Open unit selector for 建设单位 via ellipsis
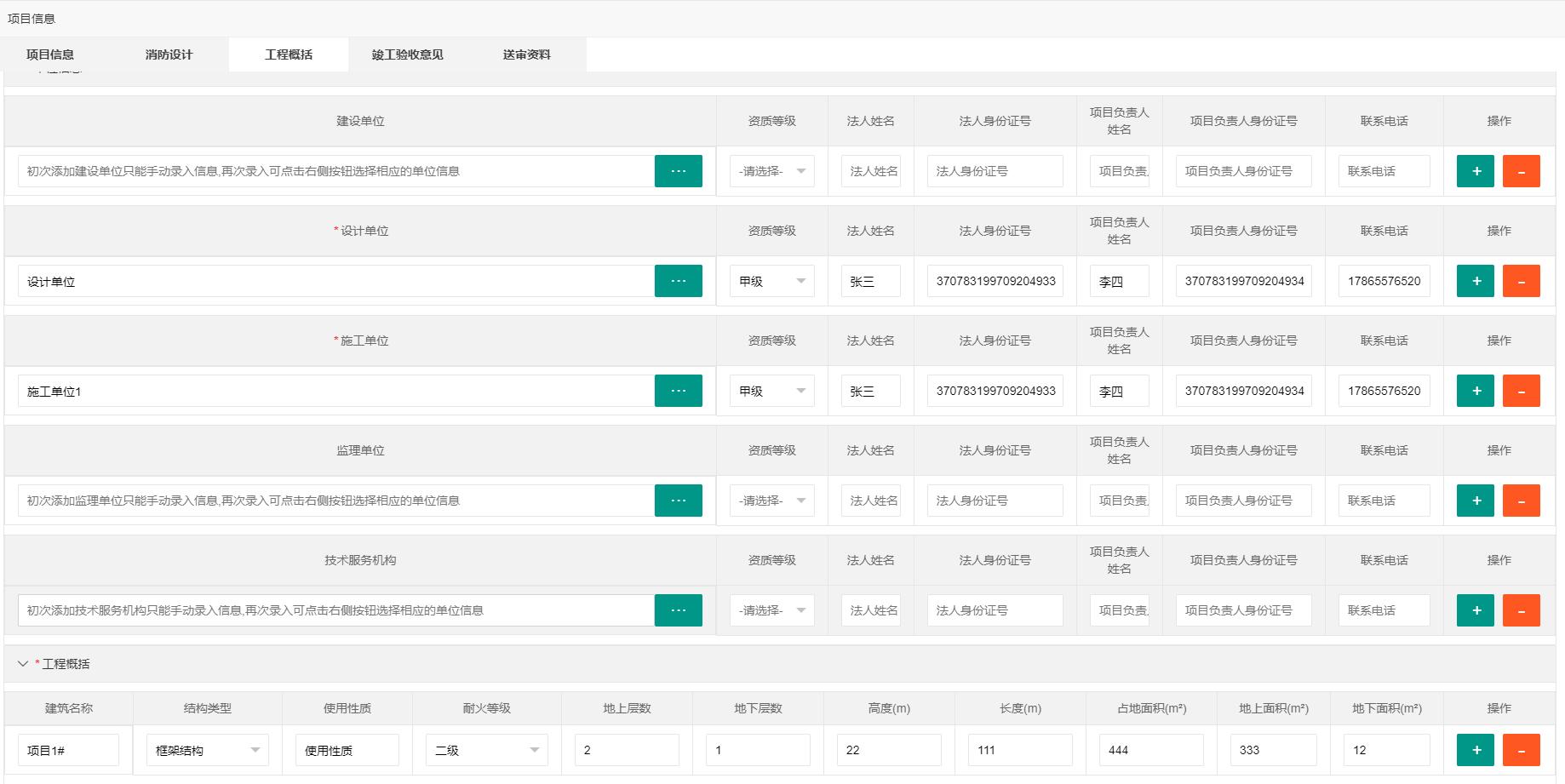1565x784 pixels. coord(678,170)
